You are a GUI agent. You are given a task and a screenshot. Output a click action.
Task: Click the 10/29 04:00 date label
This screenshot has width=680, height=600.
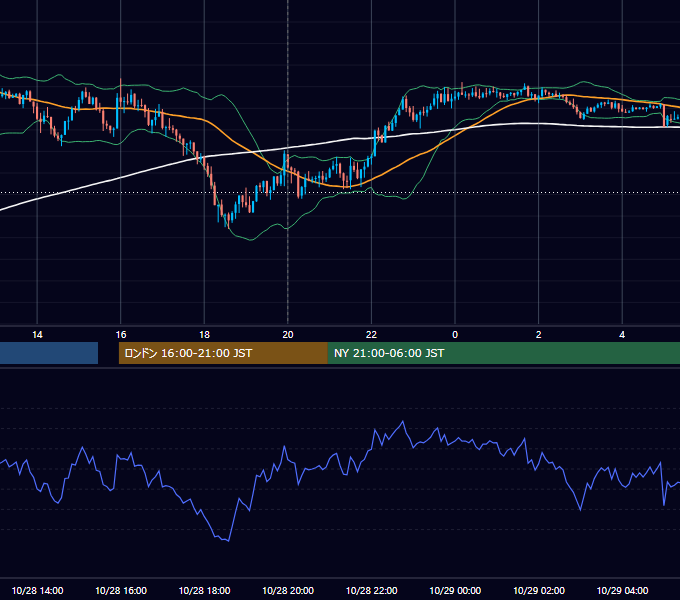click(x=622, y=590)
